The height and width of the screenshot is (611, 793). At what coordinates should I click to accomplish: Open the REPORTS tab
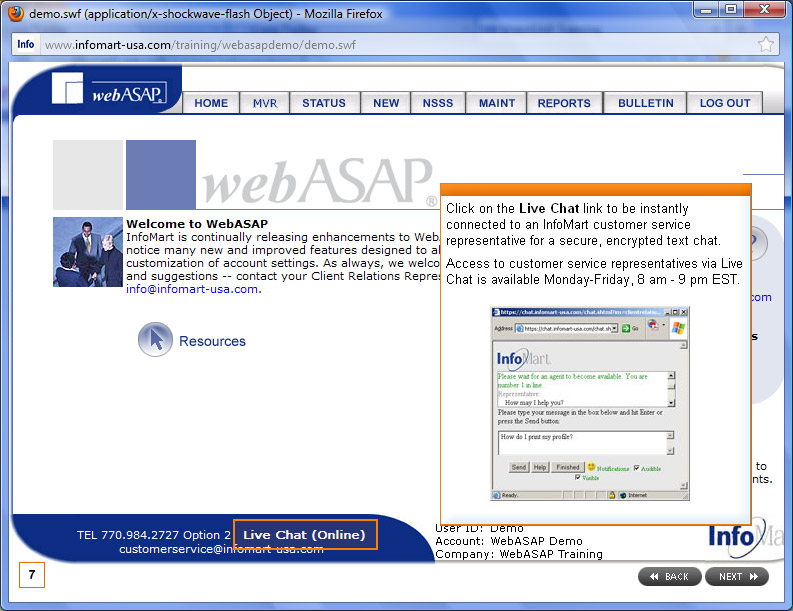click(x=564, y=103)
